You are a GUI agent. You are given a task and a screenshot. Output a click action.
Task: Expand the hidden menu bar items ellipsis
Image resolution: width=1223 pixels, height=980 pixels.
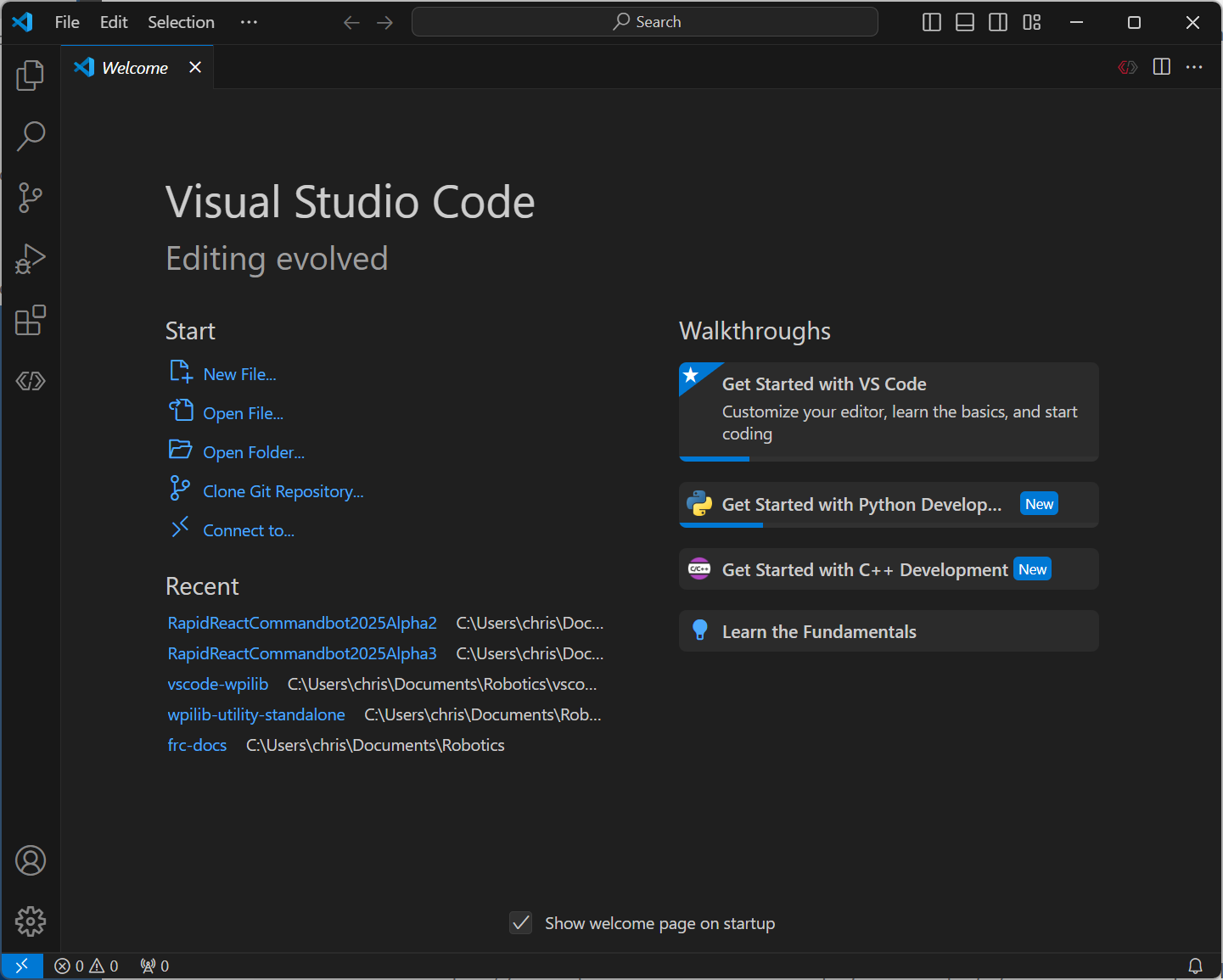pyautogui.click(x=249, y=23)
